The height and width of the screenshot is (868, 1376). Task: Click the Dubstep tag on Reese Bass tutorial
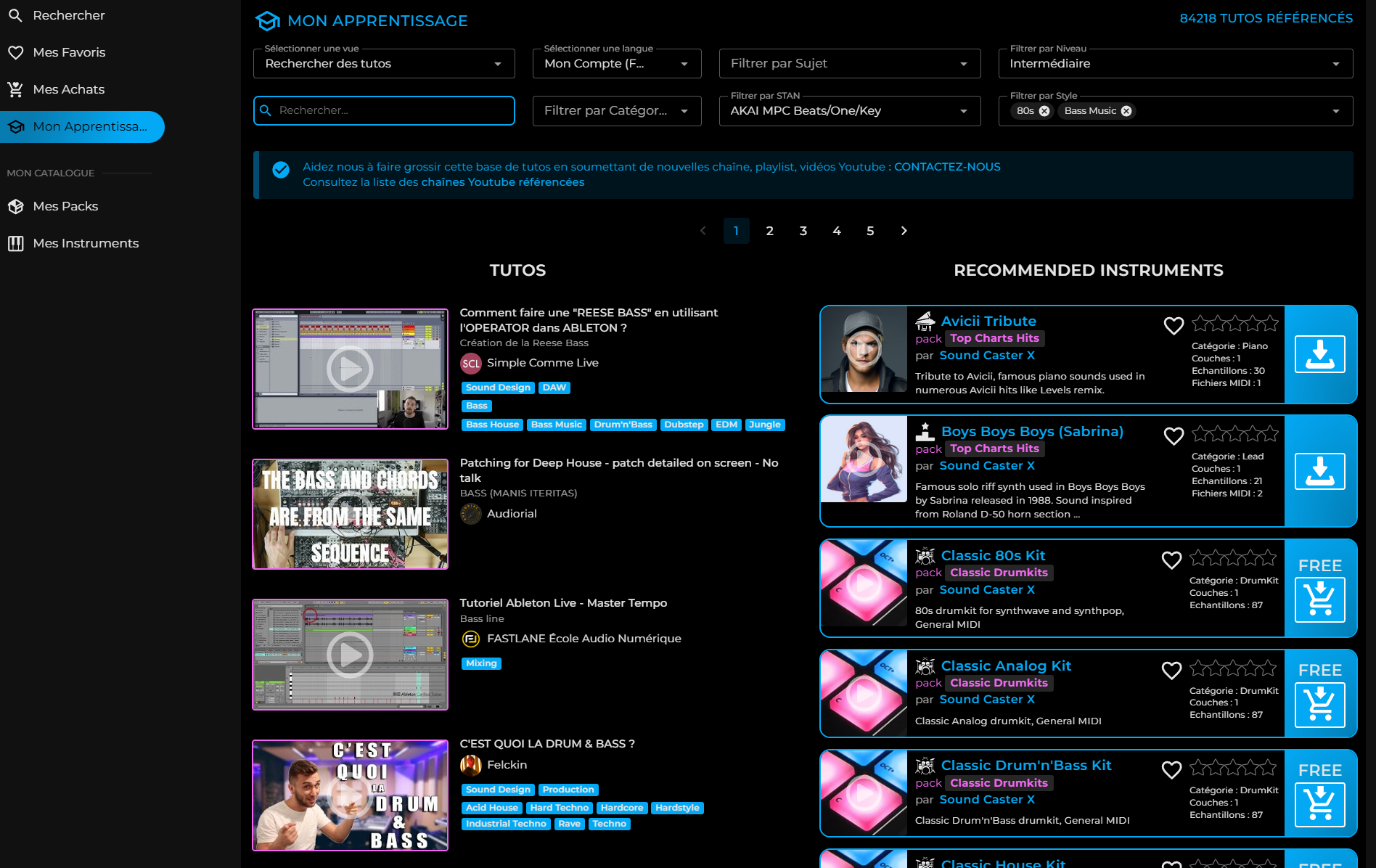click(684, 425)
